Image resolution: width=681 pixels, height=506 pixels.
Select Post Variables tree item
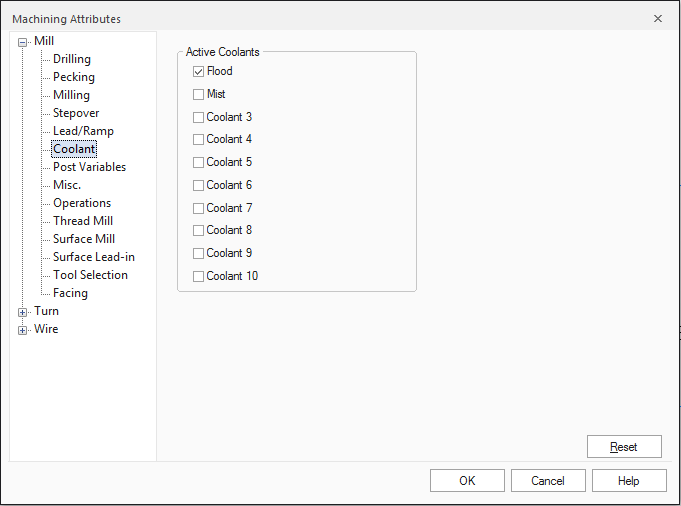tap(89, 167)
